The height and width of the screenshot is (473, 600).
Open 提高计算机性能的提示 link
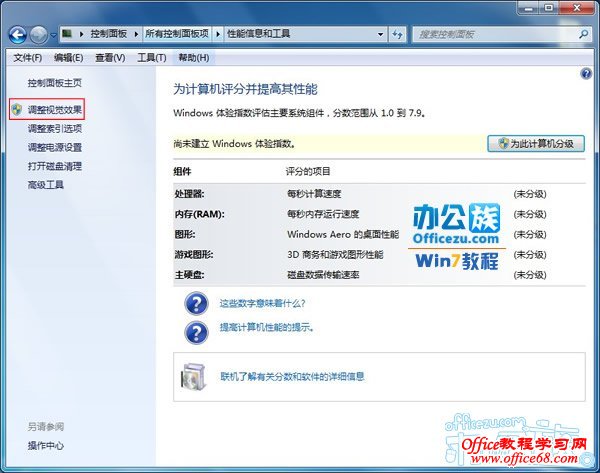click(267, 328)
